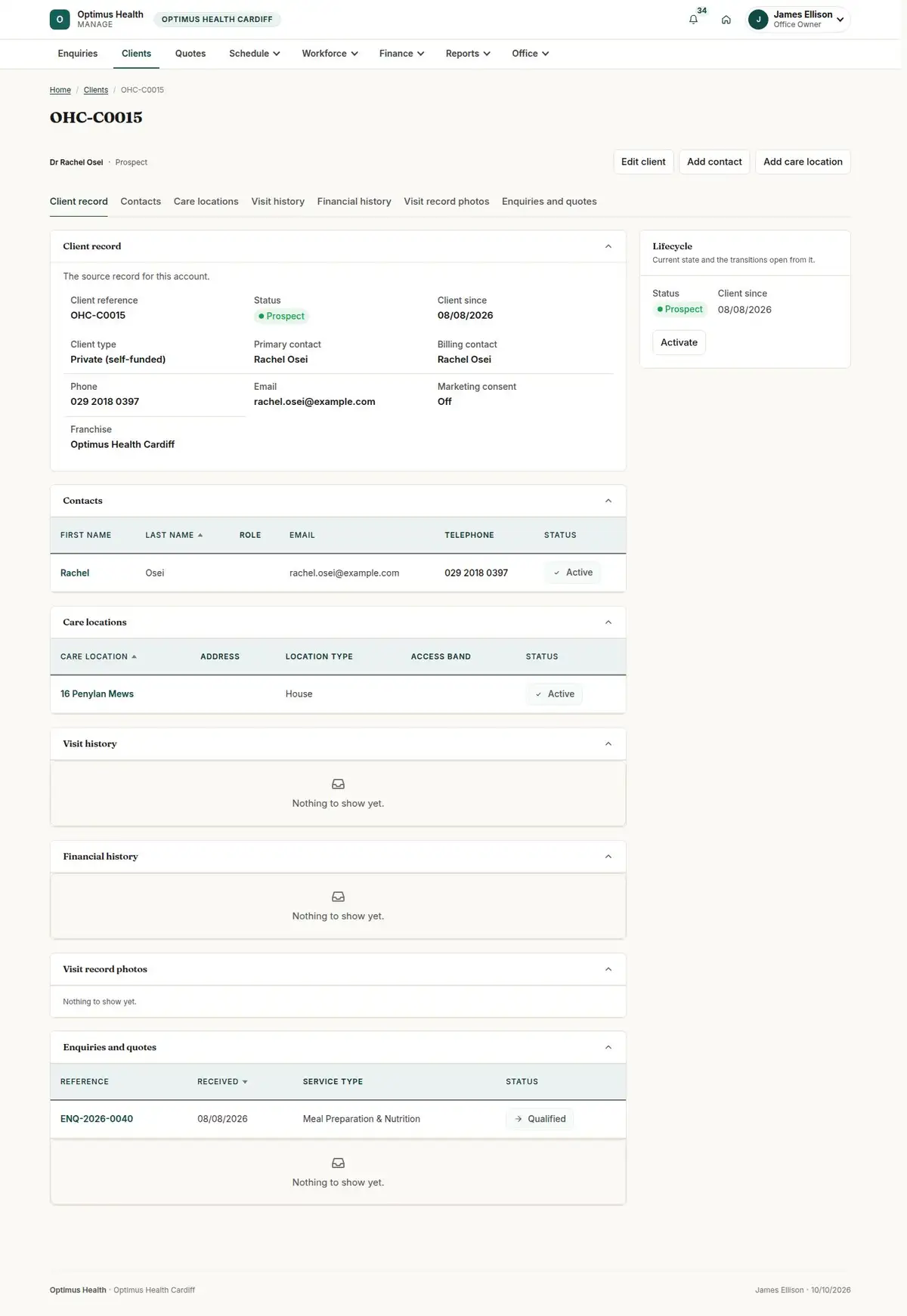Open the notifications bell
The width and height of the screenshot is (907, 1316).
coord(693,20)
